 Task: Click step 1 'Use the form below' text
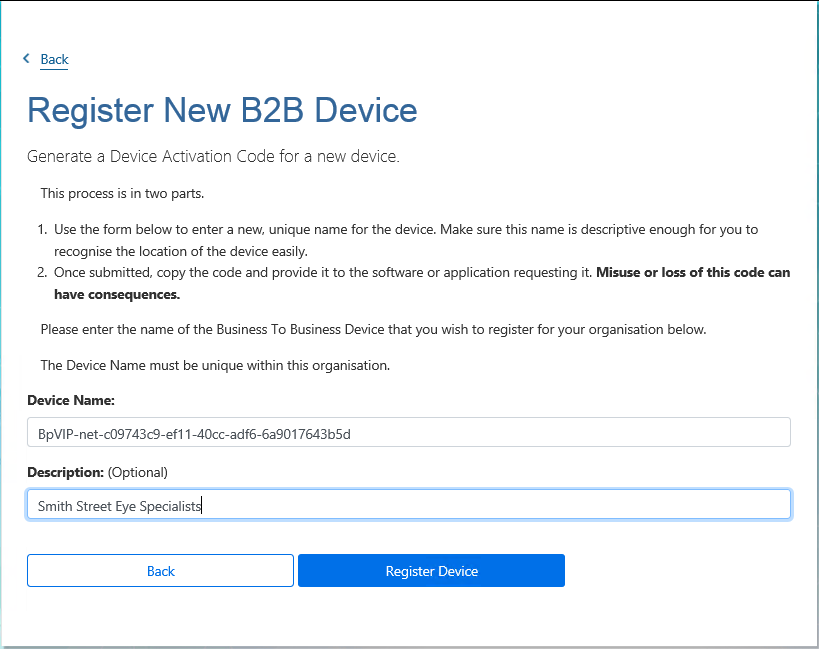pos(406,240)
